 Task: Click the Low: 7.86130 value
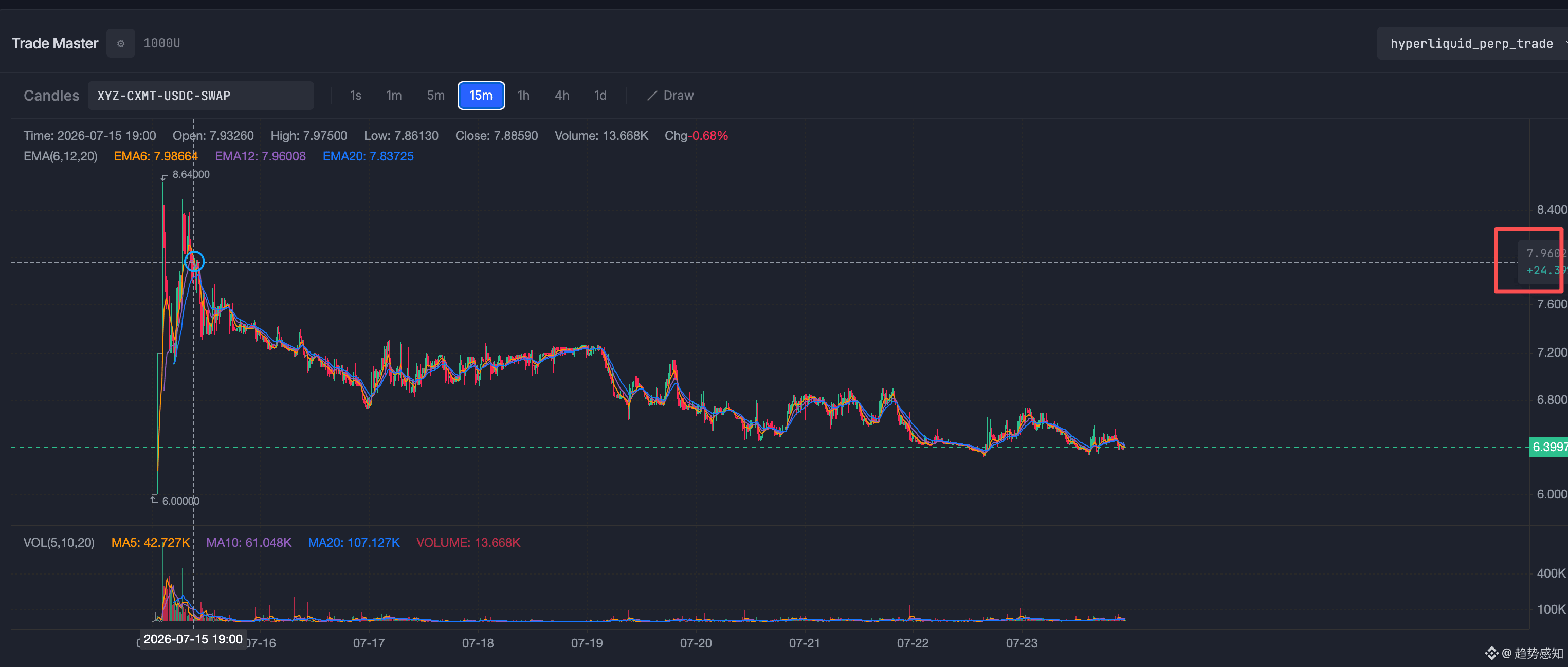coord(401,135)
